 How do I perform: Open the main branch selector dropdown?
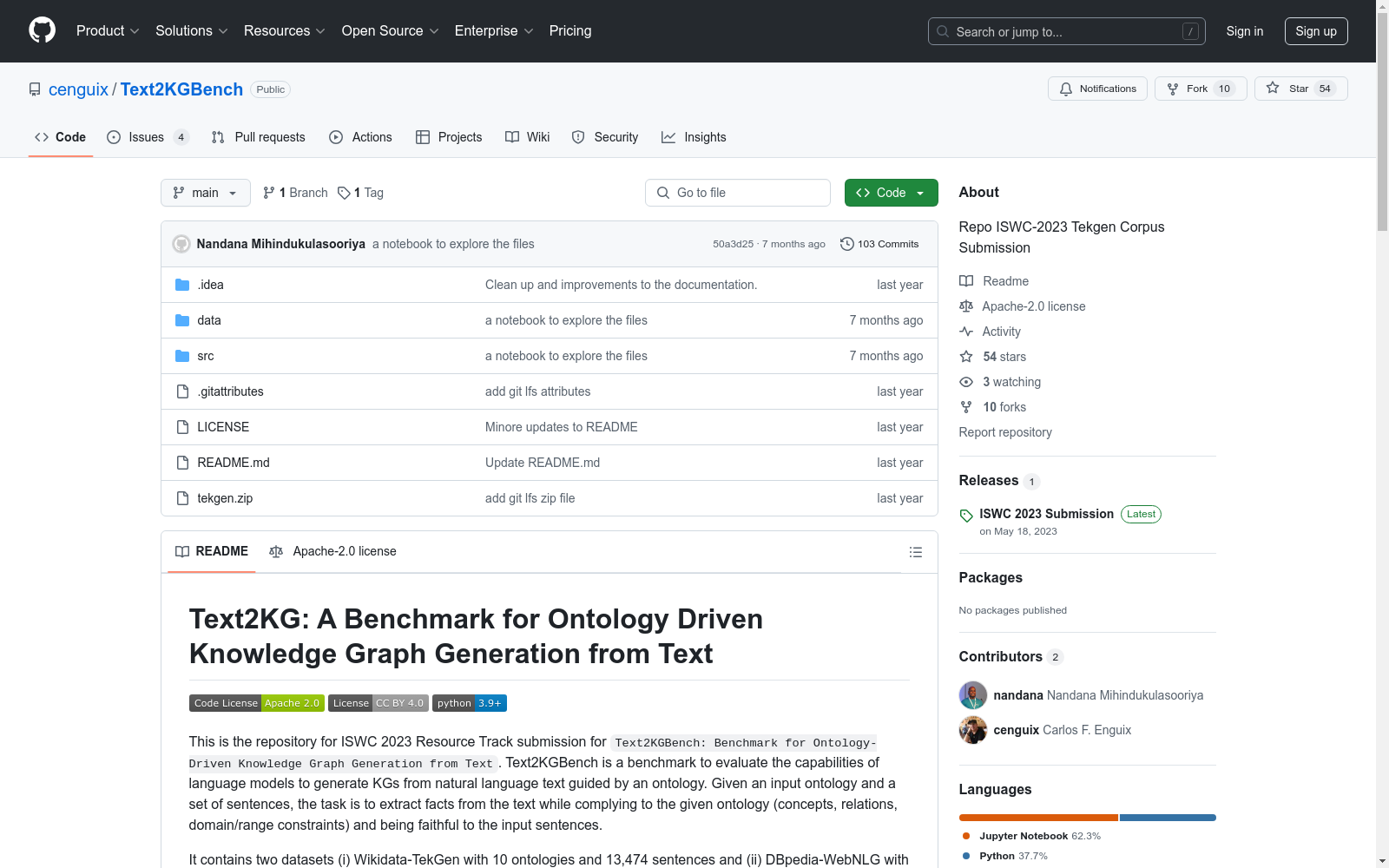pyautogui.click(x=206, y=193)
